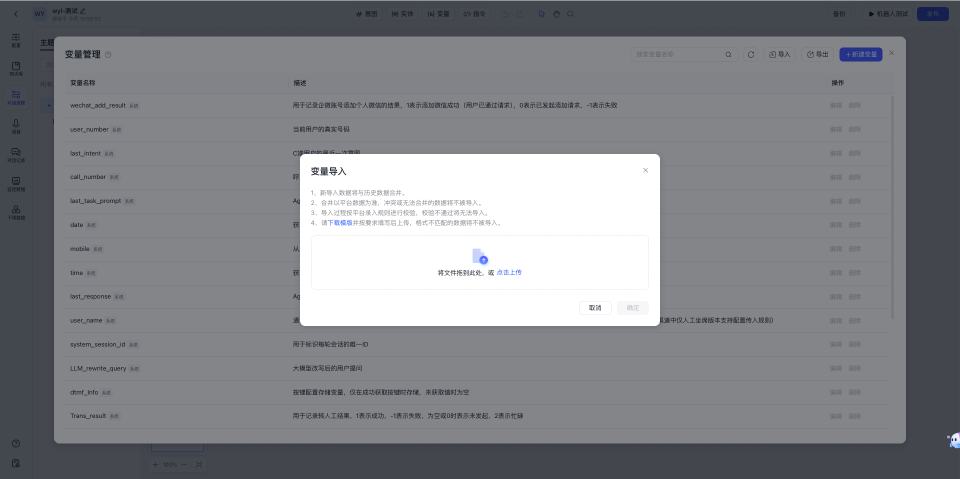Close the 变量导入 dialog with X
This screenshot has height=479, width=960.
coord(645,170)
